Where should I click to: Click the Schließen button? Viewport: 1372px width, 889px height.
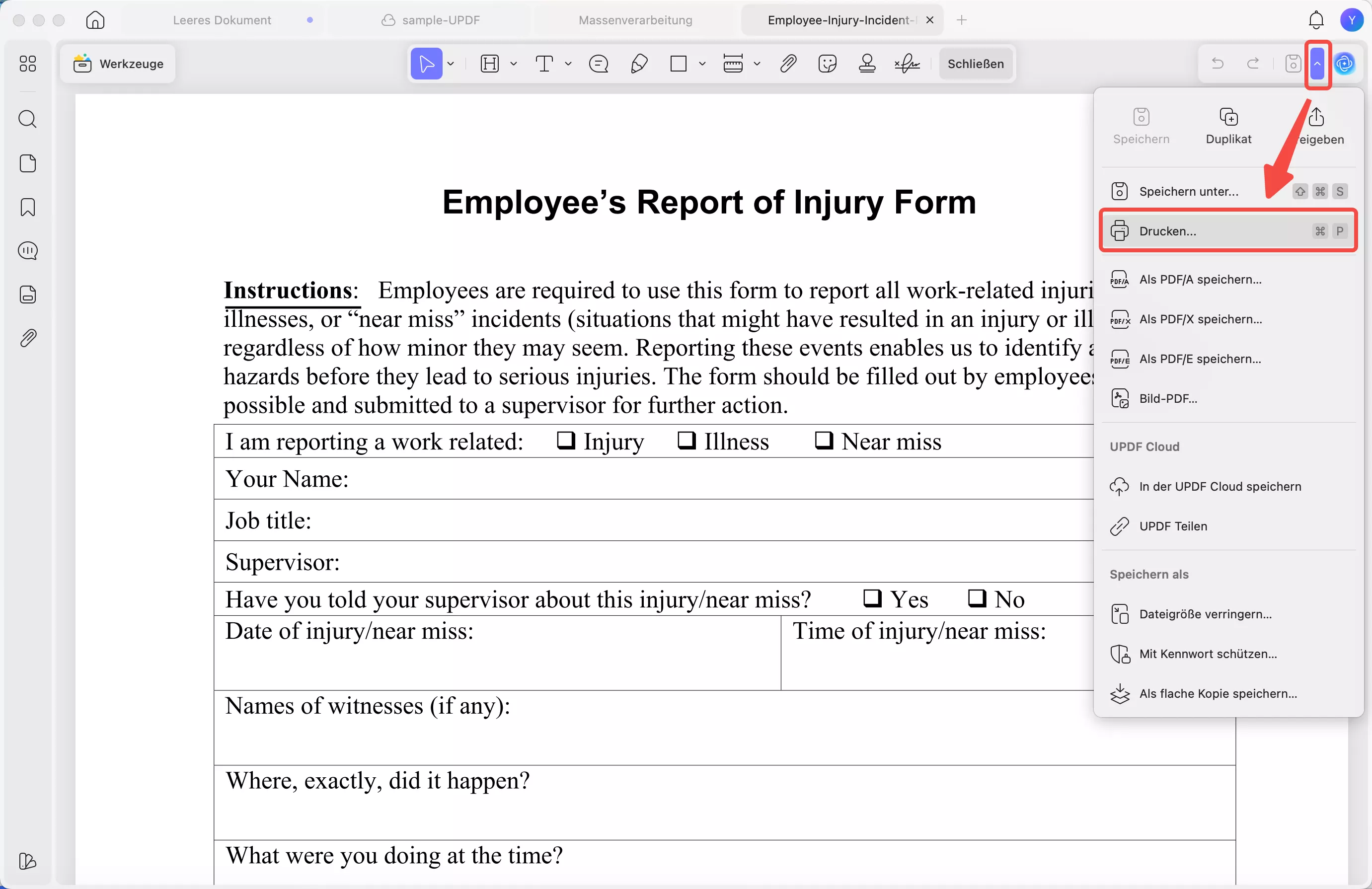(976, 64)
